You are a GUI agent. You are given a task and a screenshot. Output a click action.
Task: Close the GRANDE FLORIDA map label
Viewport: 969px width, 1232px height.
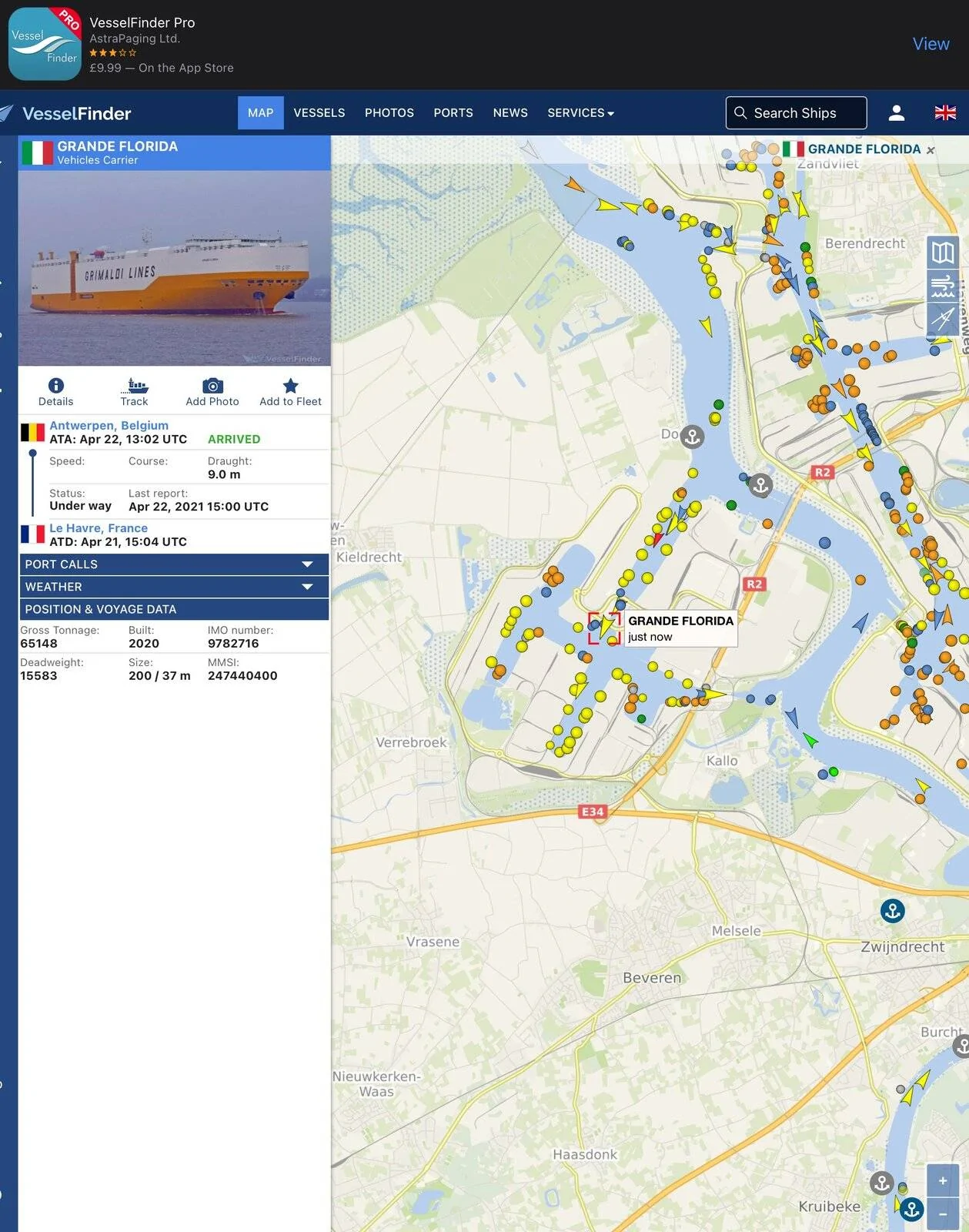tap(931, 150)
